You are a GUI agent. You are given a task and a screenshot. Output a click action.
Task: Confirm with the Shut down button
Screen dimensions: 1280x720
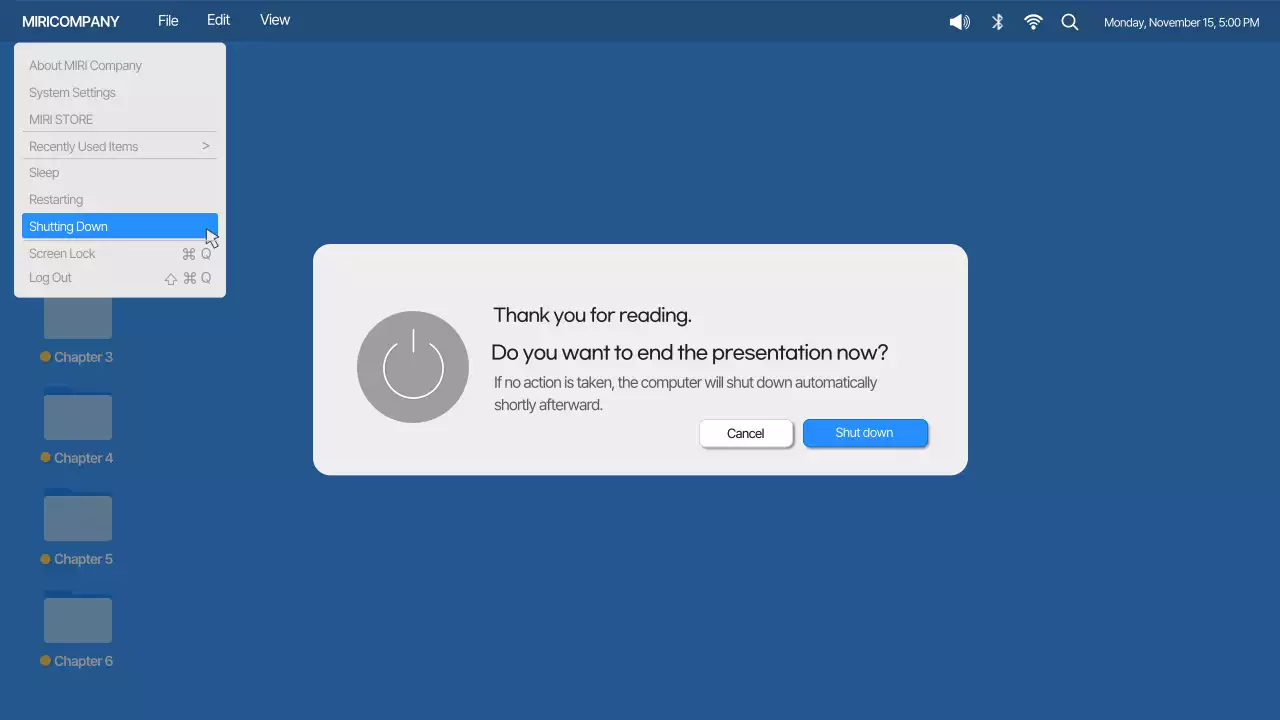pyautogui.click(x=865, y=433)
